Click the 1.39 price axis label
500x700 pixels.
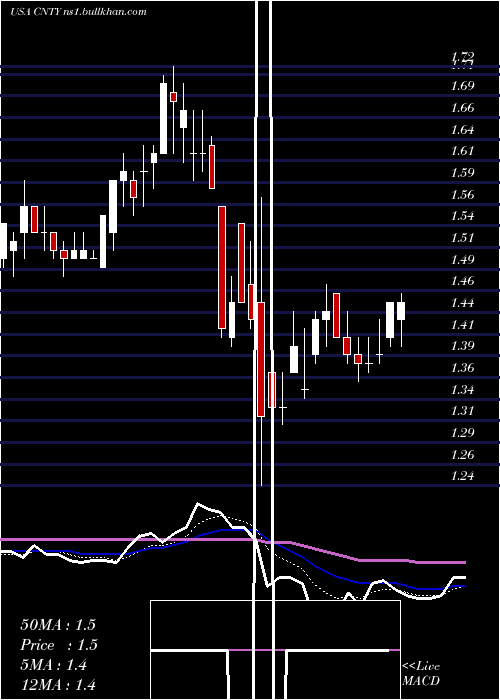tap(462, 346)
